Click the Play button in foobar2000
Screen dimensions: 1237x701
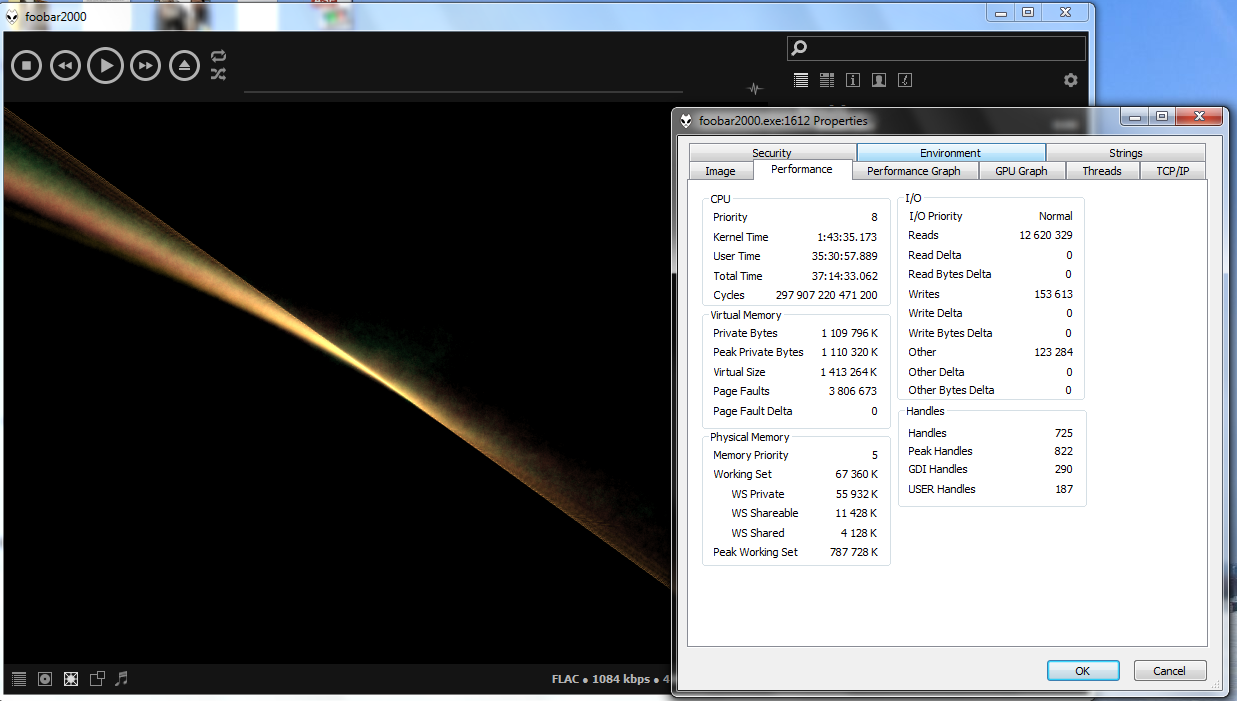[x=105, y=66]
